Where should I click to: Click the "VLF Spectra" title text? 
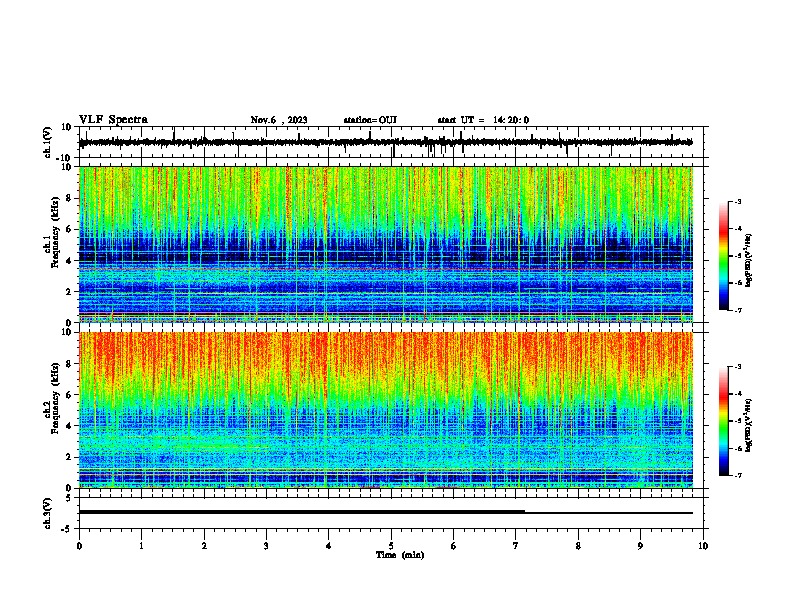coord(113,120)
